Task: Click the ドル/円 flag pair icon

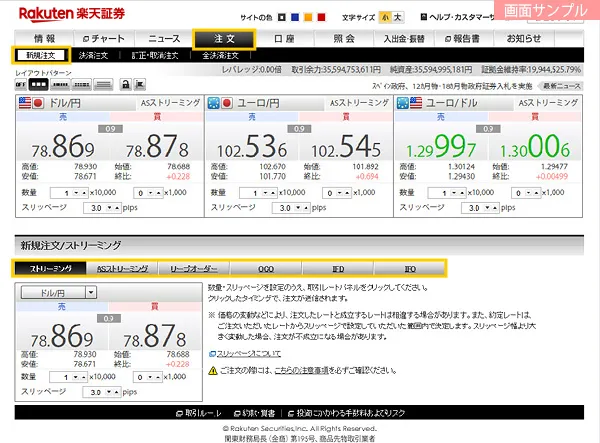Action: click(32, 103)
